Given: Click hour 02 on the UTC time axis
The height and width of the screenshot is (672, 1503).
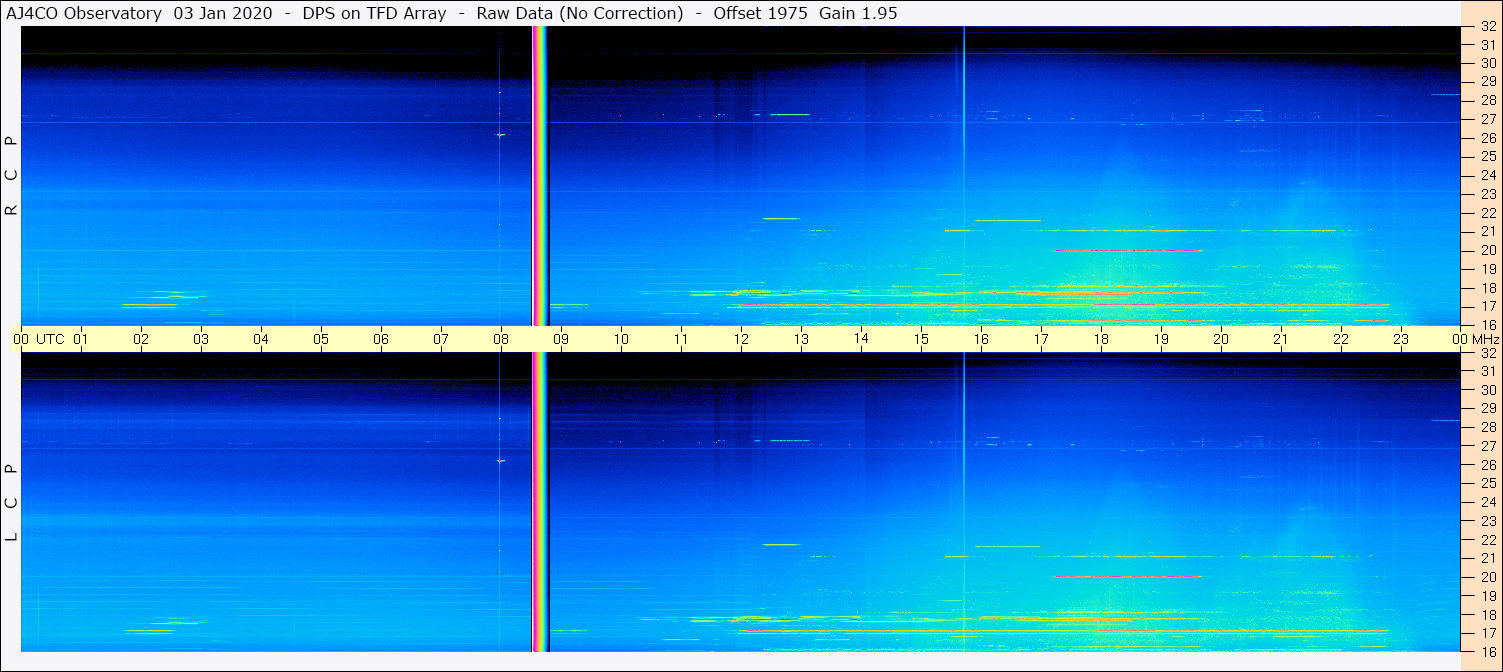Looking at the screenshot, I should [x=141, y=339].
